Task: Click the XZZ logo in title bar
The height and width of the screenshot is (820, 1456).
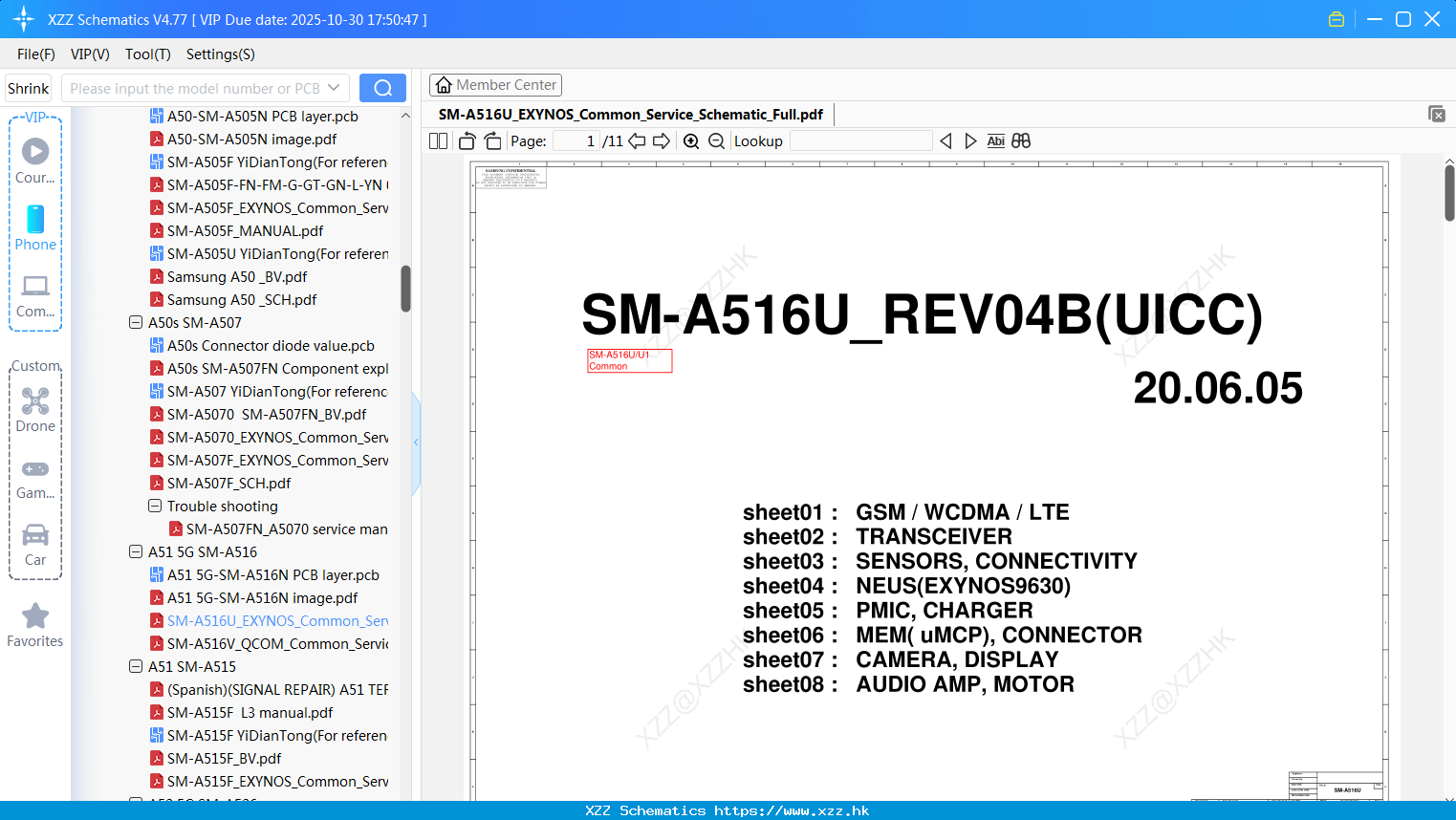Action: pyautogui.click(x=23, y=19)
